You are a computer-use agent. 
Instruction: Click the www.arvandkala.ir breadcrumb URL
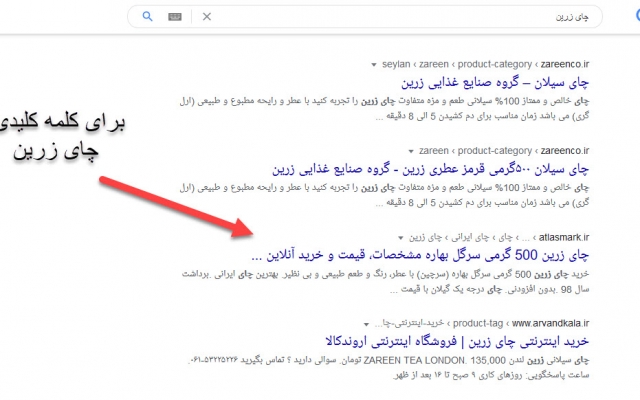[550, 324]
